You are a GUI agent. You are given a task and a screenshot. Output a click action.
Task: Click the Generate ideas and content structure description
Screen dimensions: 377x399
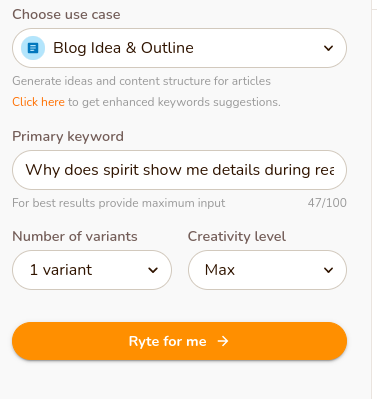(141, 81)
